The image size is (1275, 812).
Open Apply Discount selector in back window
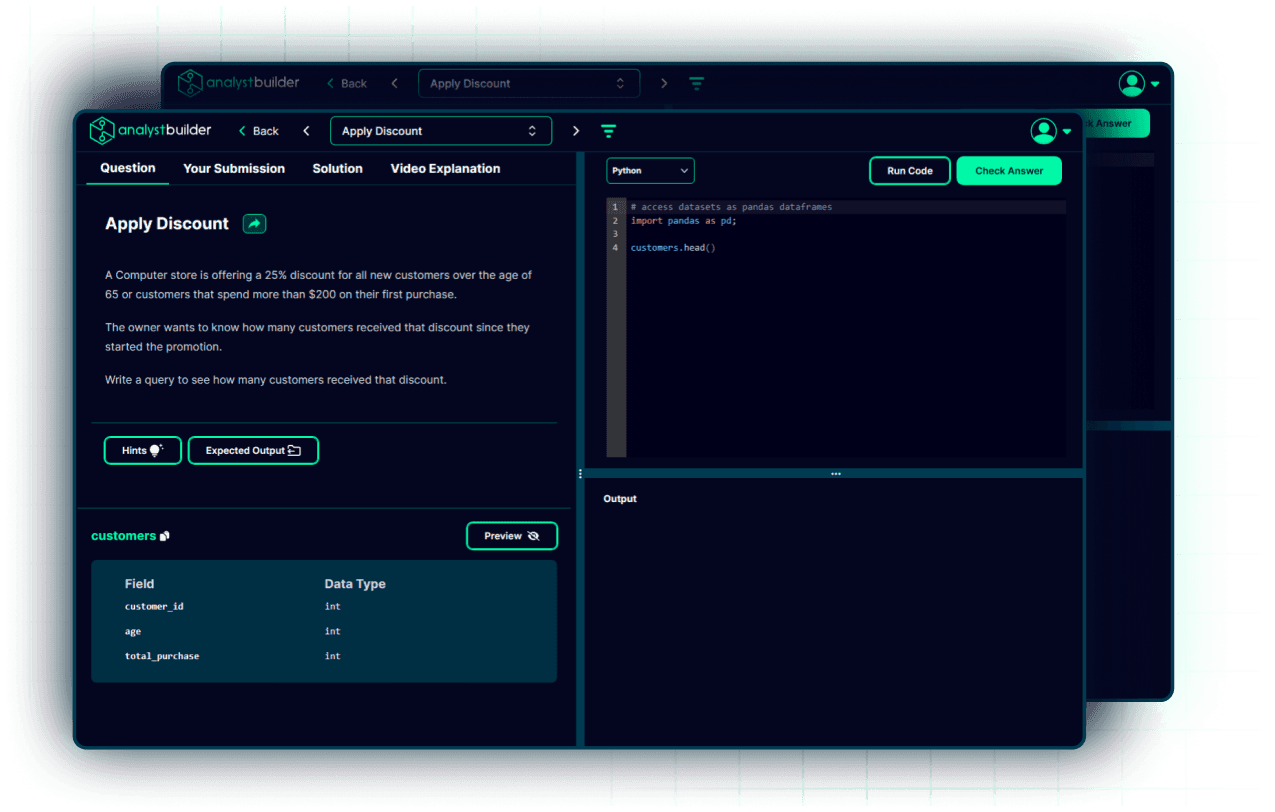click(529, 84)
